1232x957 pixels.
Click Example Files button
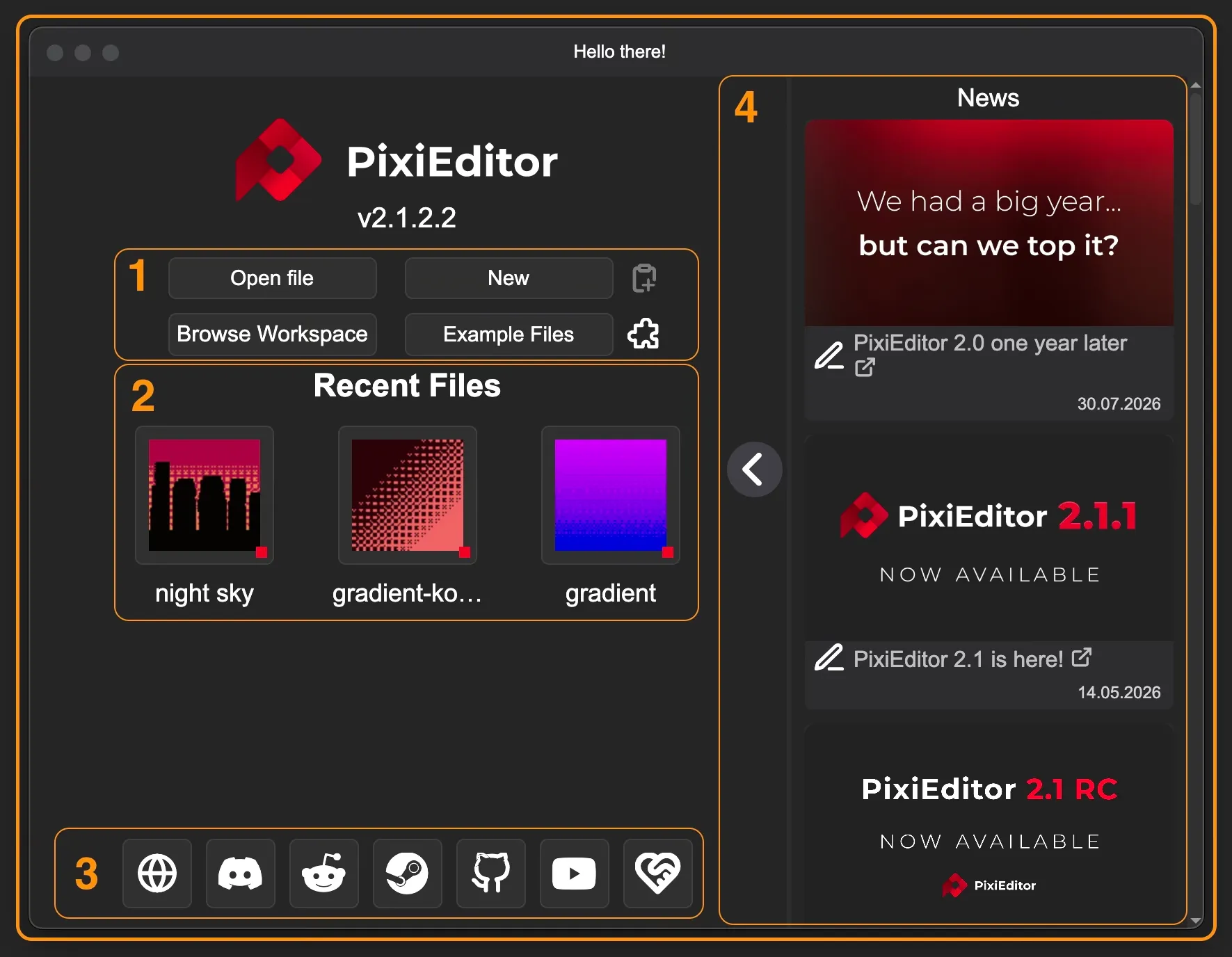pos(509,334)
